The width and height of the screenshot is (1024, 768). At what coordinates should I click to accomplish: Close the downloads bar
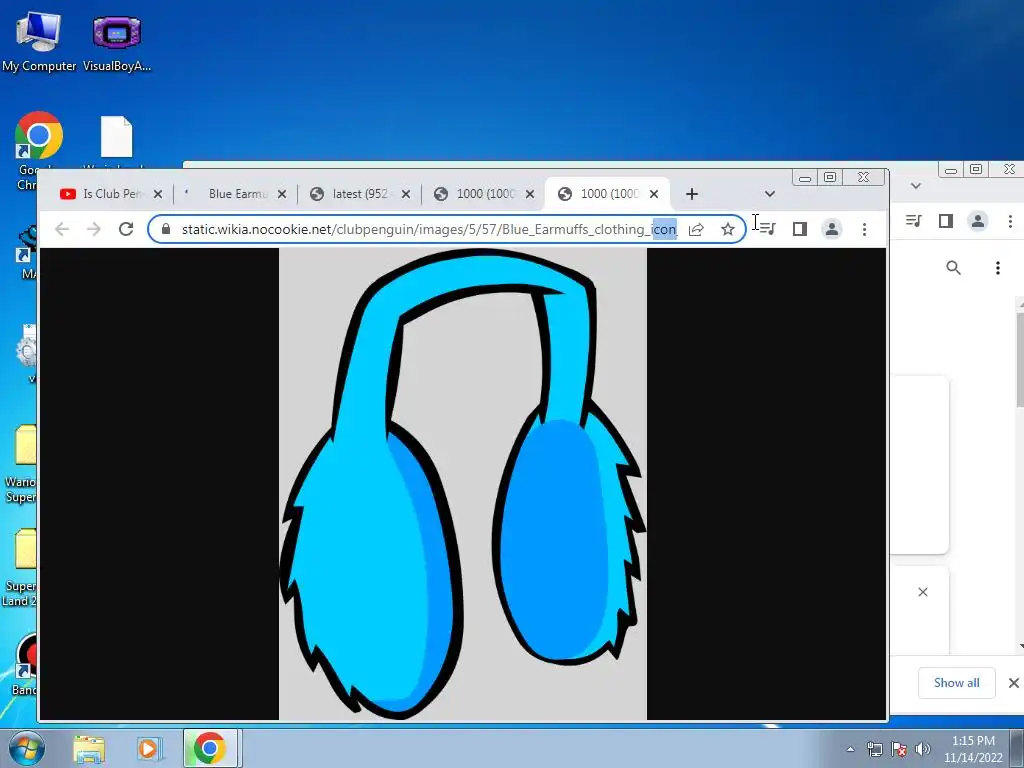(x=1014, y=682)
